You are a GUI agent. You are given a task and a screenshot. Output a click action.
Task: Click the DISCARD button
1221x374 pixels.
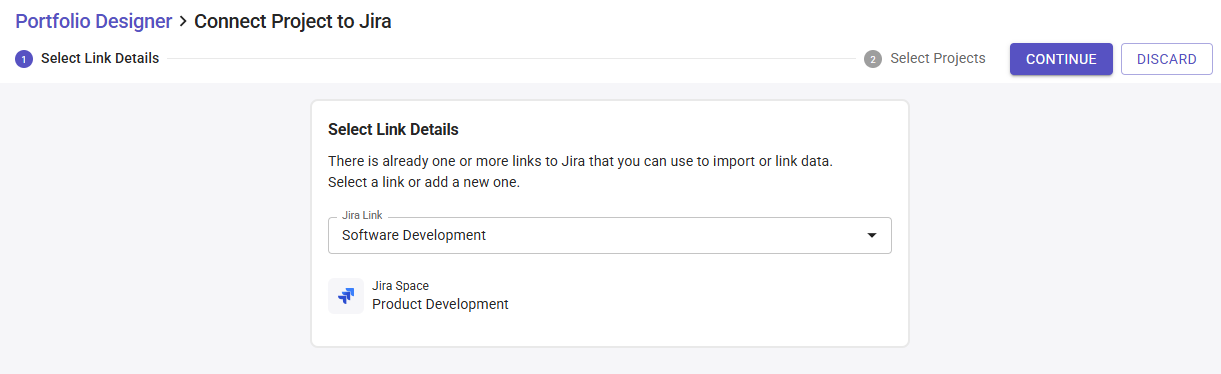(1167, 59)
